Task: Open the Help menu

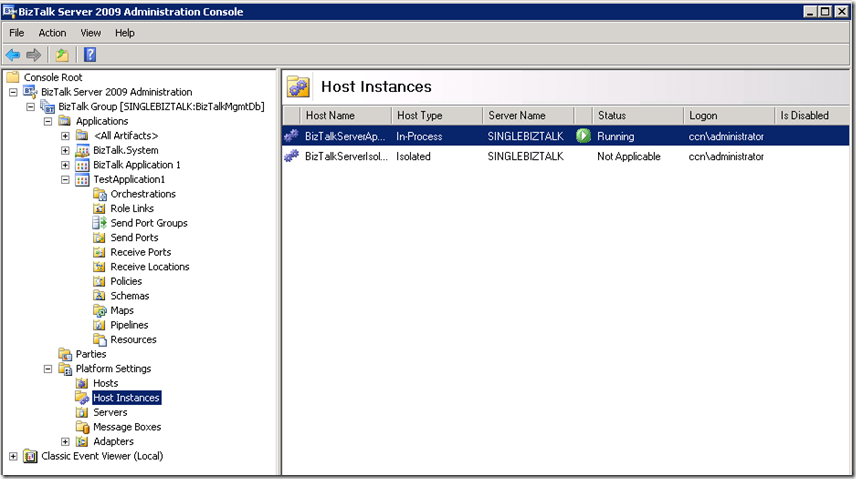Action: pos(125,33)
